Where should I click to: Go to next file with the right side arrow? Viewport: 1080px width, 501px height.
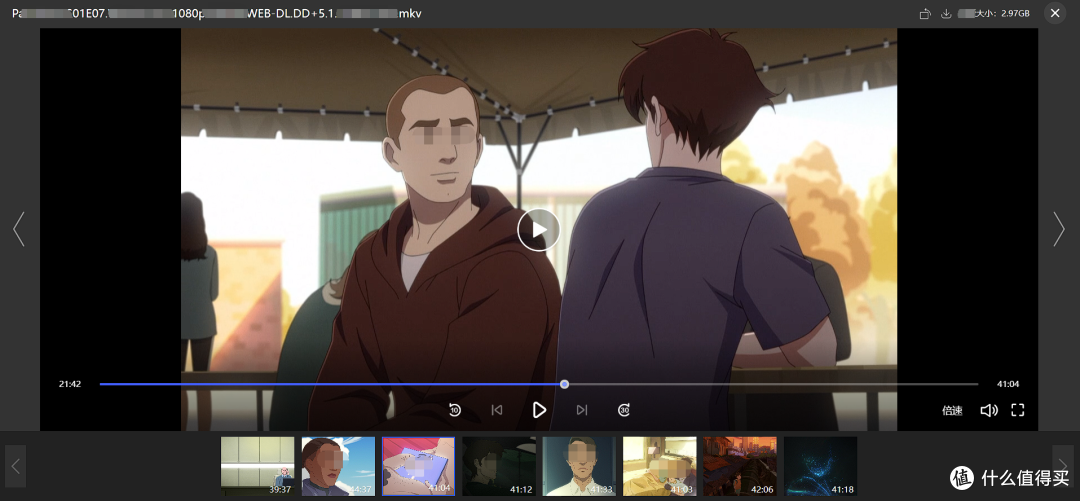pyautogui.click(x=1059, y=229)
